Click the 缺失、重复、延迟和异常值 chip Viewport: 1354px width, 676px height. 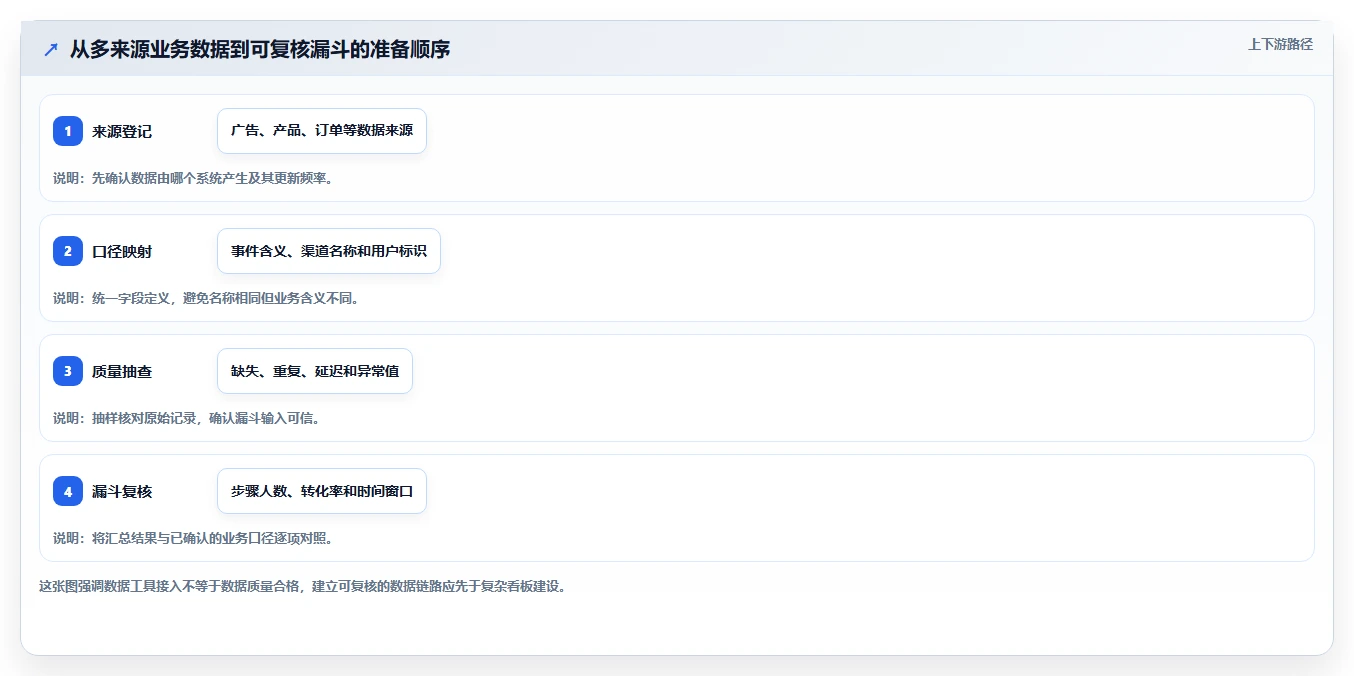point(315,371)
